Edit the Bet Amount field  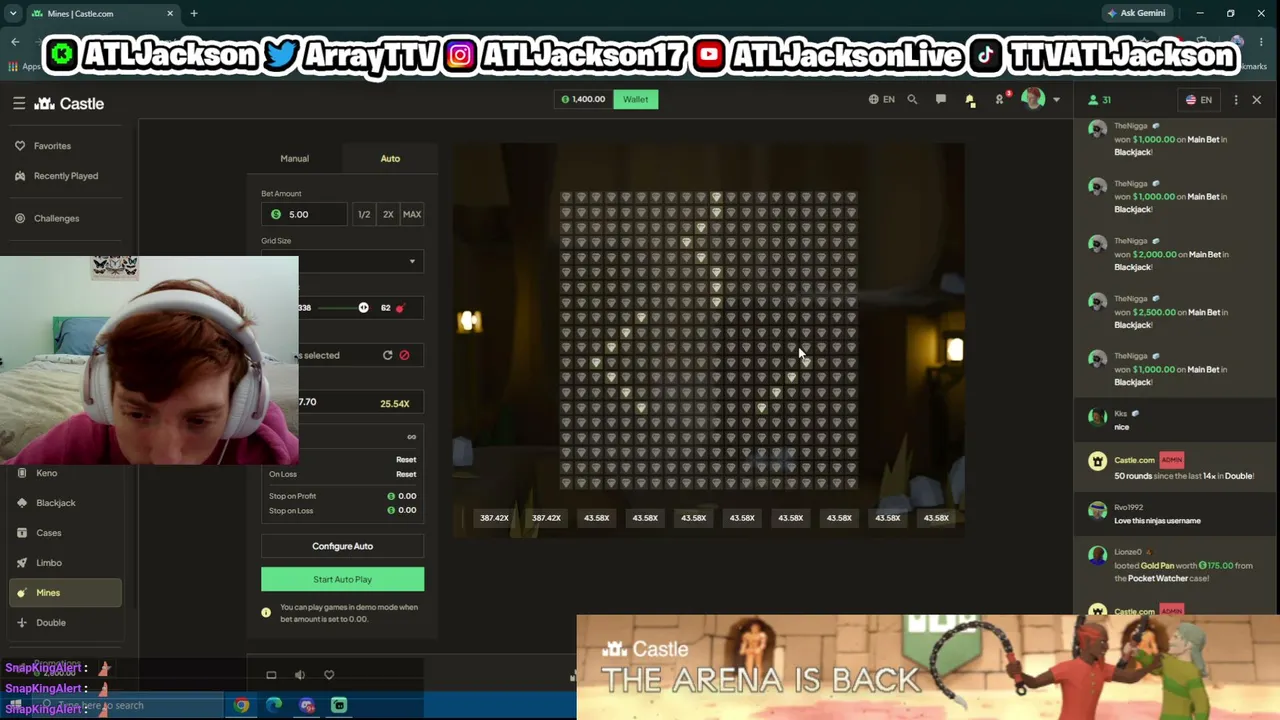[304, 214]
